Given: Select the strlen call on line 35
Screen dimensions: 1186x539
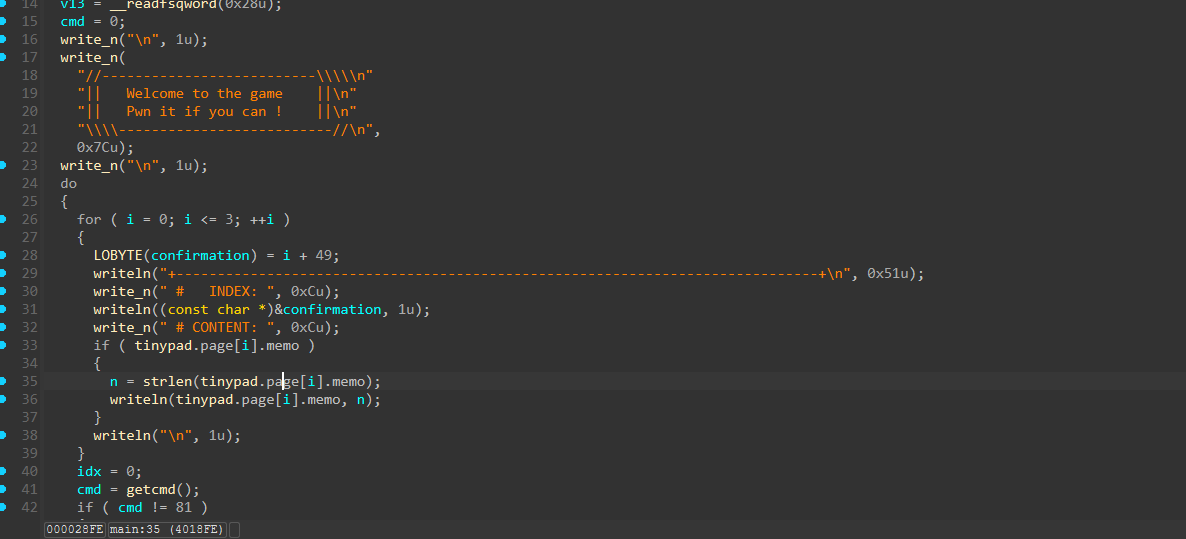Looking at the screenshot, I should coord(167,382).
